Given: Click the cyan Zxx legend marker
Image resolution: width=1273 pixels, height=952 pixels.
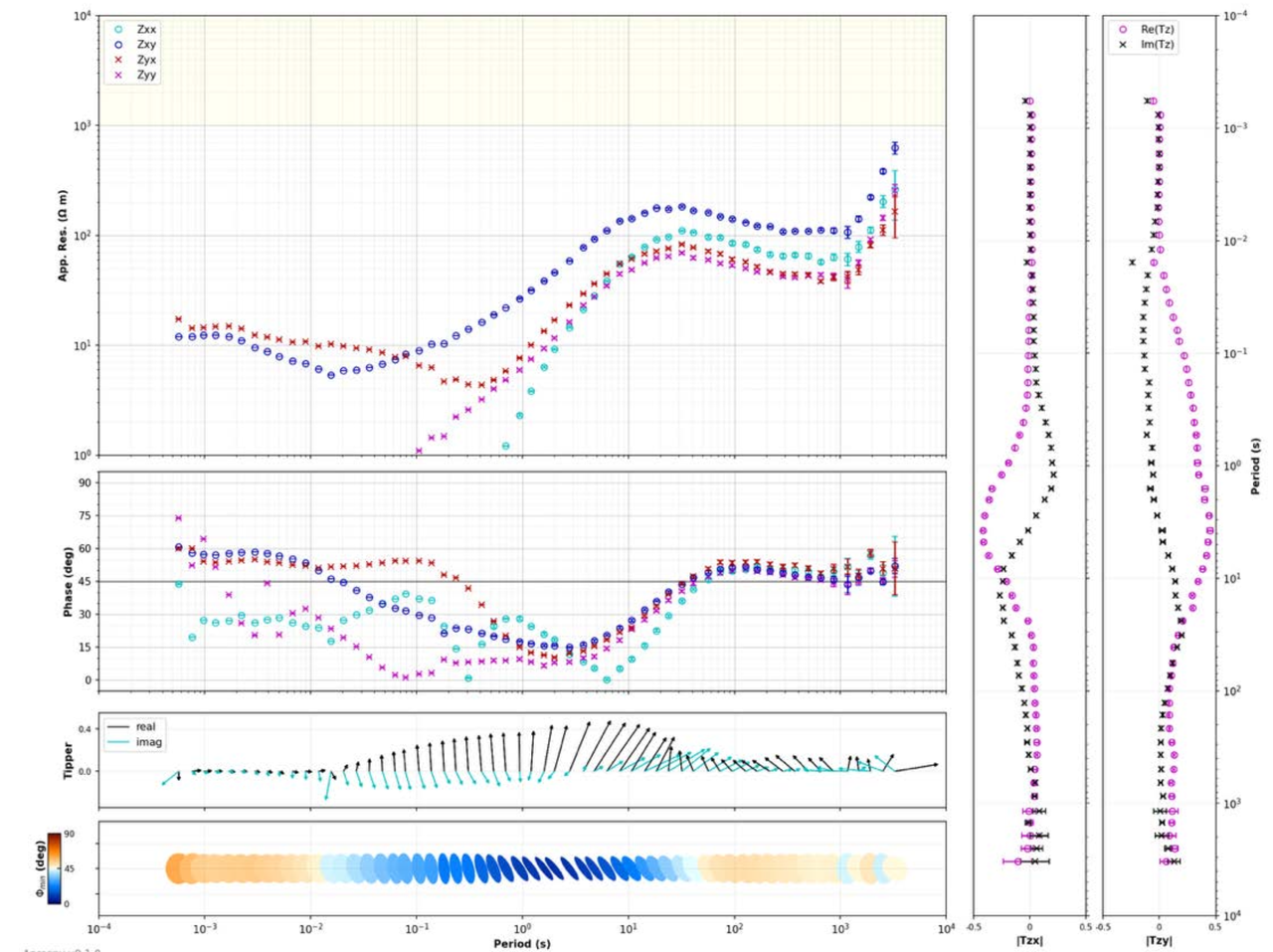Looking at the screenshot, I should tap(118, 30).
